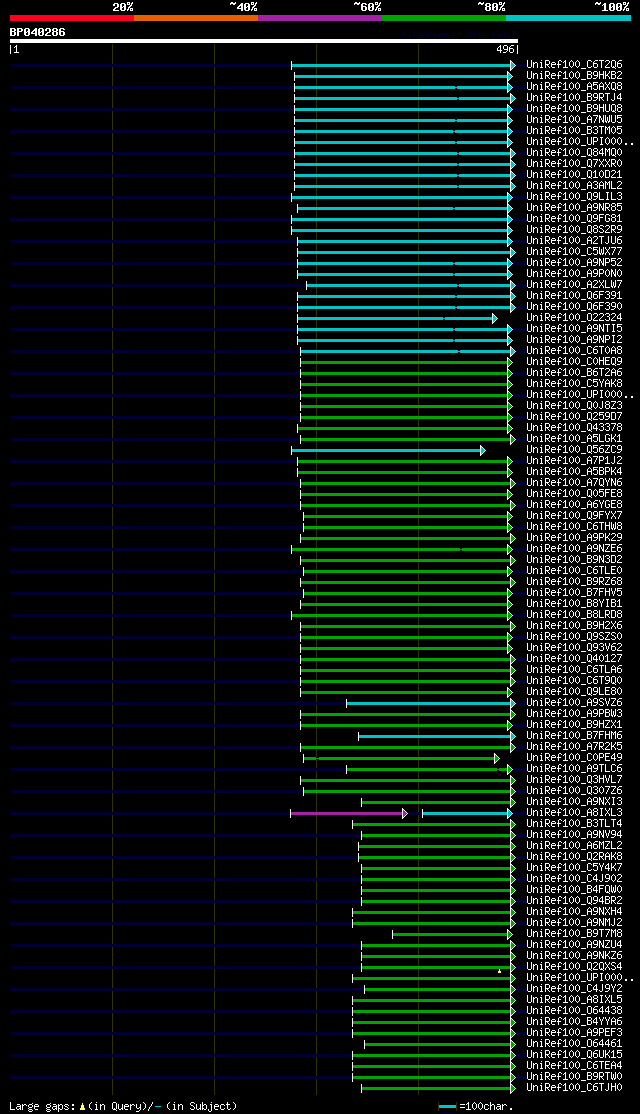Click the cyan ~100% identity legend segment
Image resolution: width=640 pixels, height=1114 pixels.
point(568,18)
